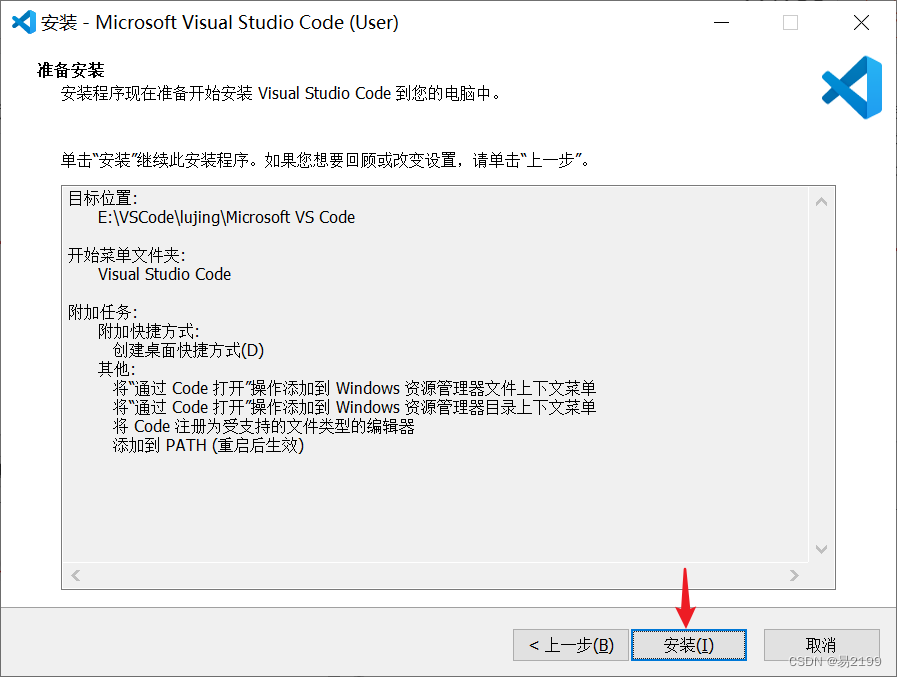
Task: Click the VS Code icon in title bar
Action: pos(24,22)
